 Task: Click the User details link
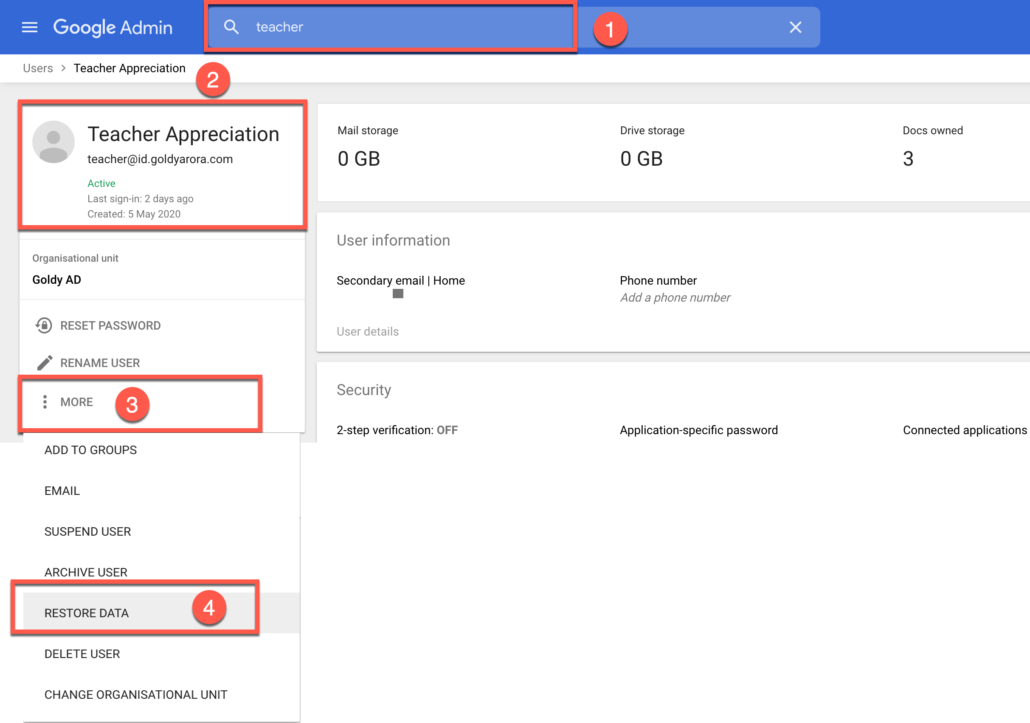(367, 332)
